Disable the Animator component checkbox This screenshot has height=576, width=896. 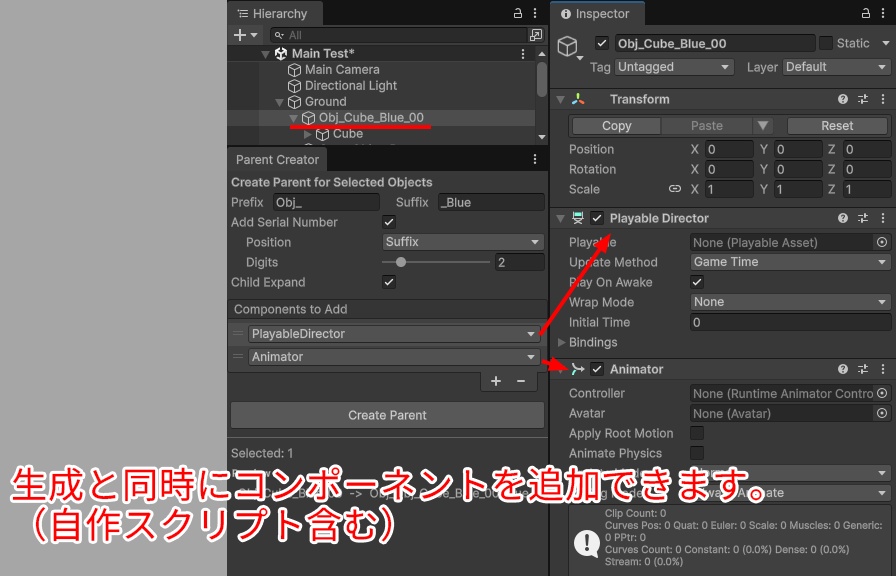coord(597,369)
